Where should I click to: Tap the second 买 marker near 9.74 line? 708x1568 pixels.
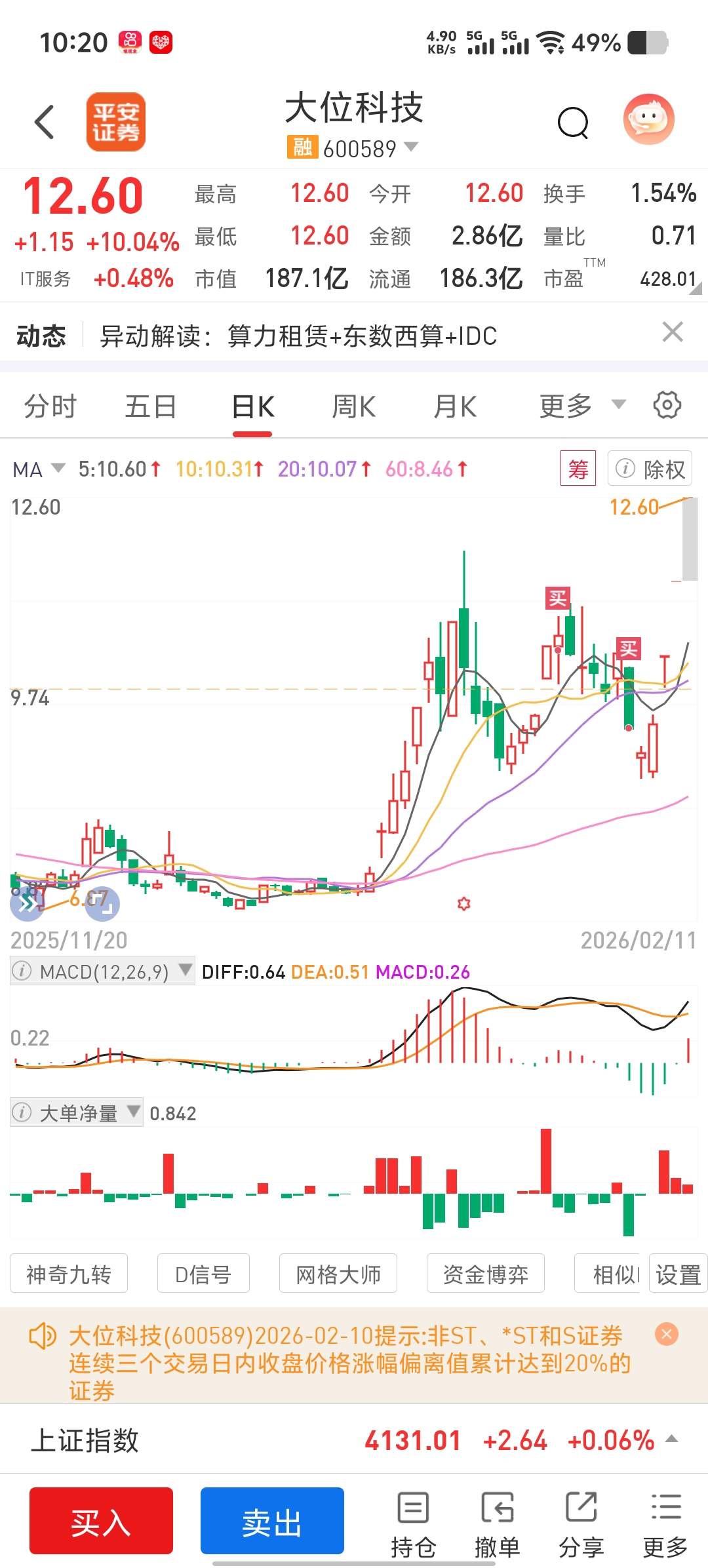point(628,649)
